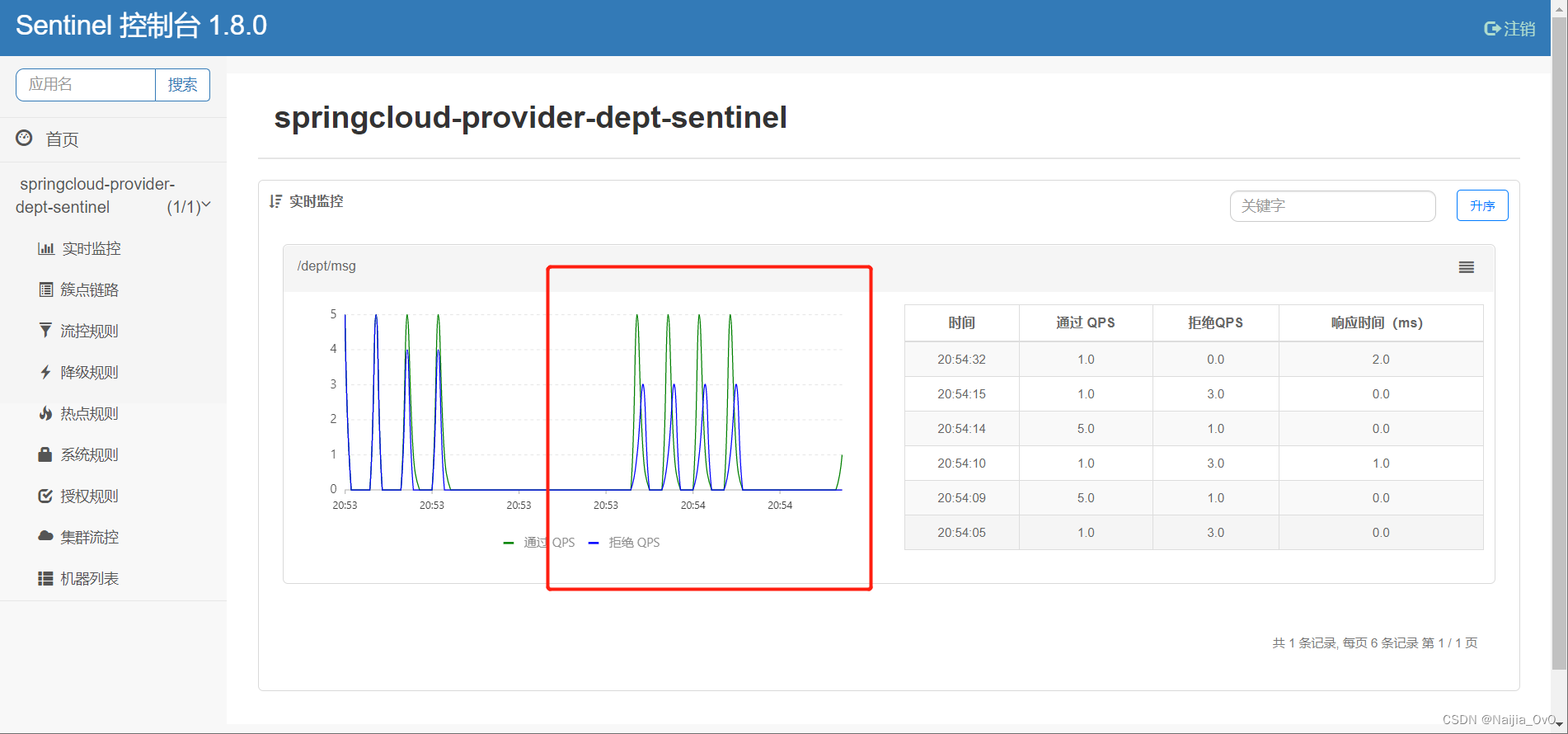Go to 首页 in the sidebar

(63, 139)
